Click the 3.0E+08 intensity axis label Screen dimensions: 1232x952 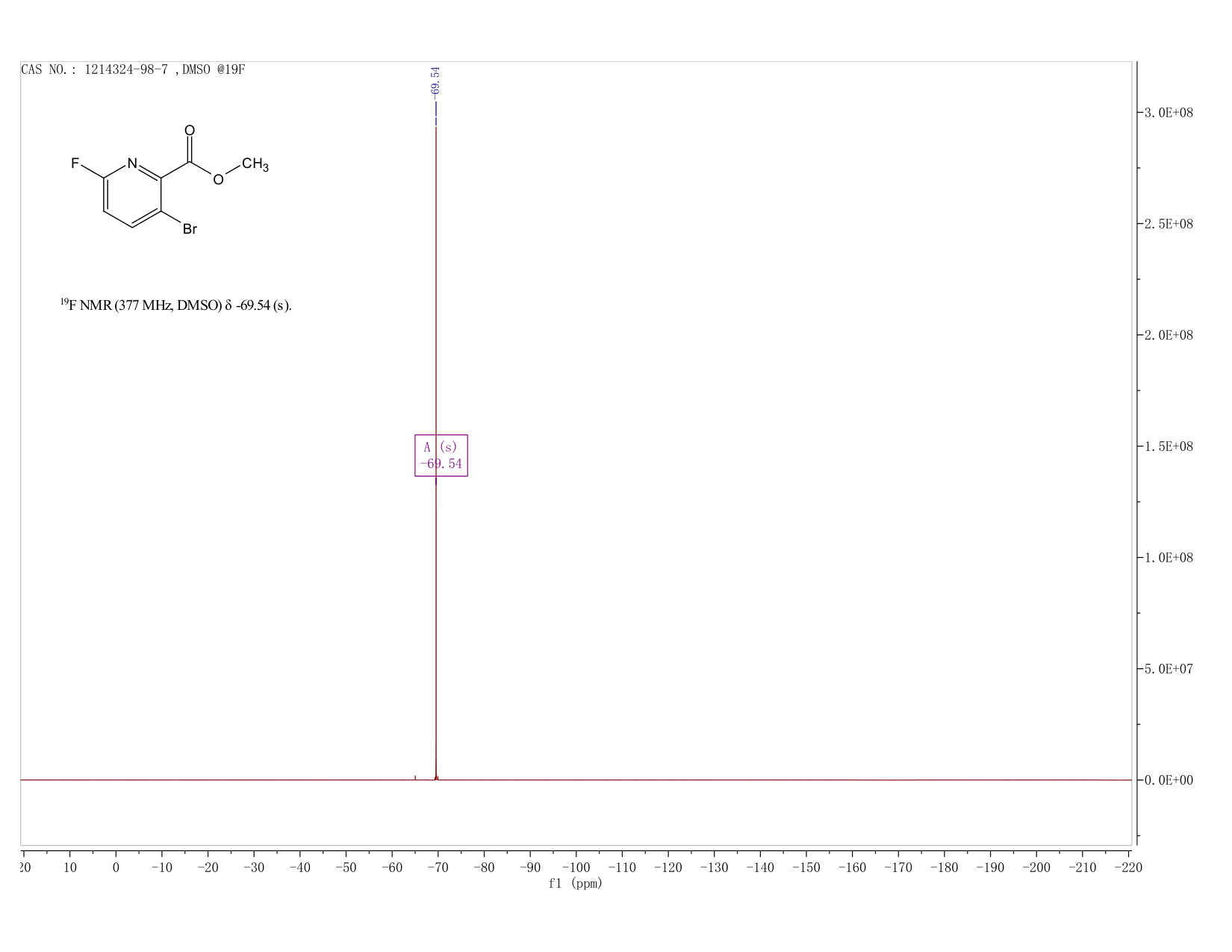(x=1169, y=113)
